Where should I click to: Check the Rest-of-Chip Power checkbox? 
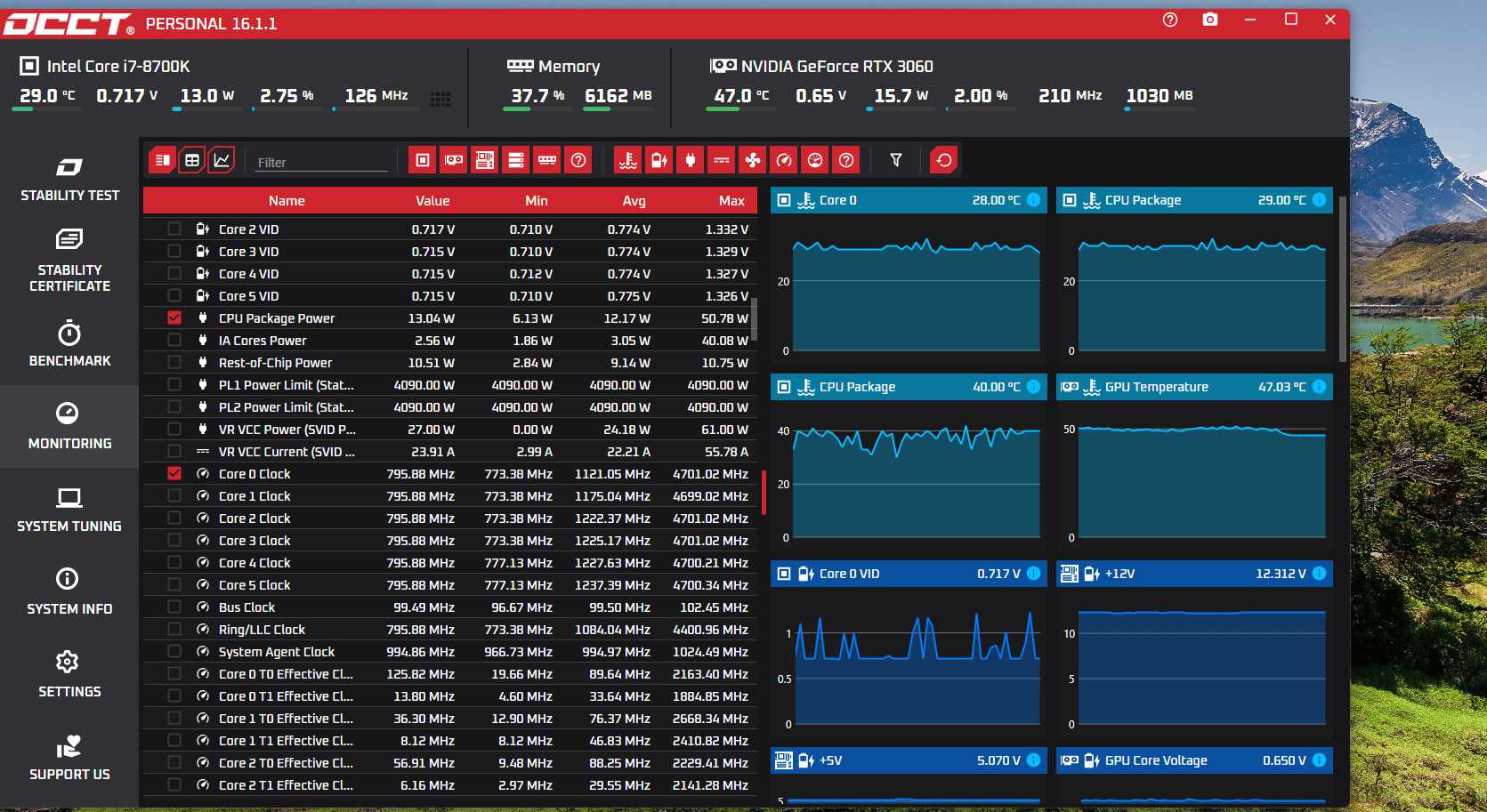coord(174,362)
